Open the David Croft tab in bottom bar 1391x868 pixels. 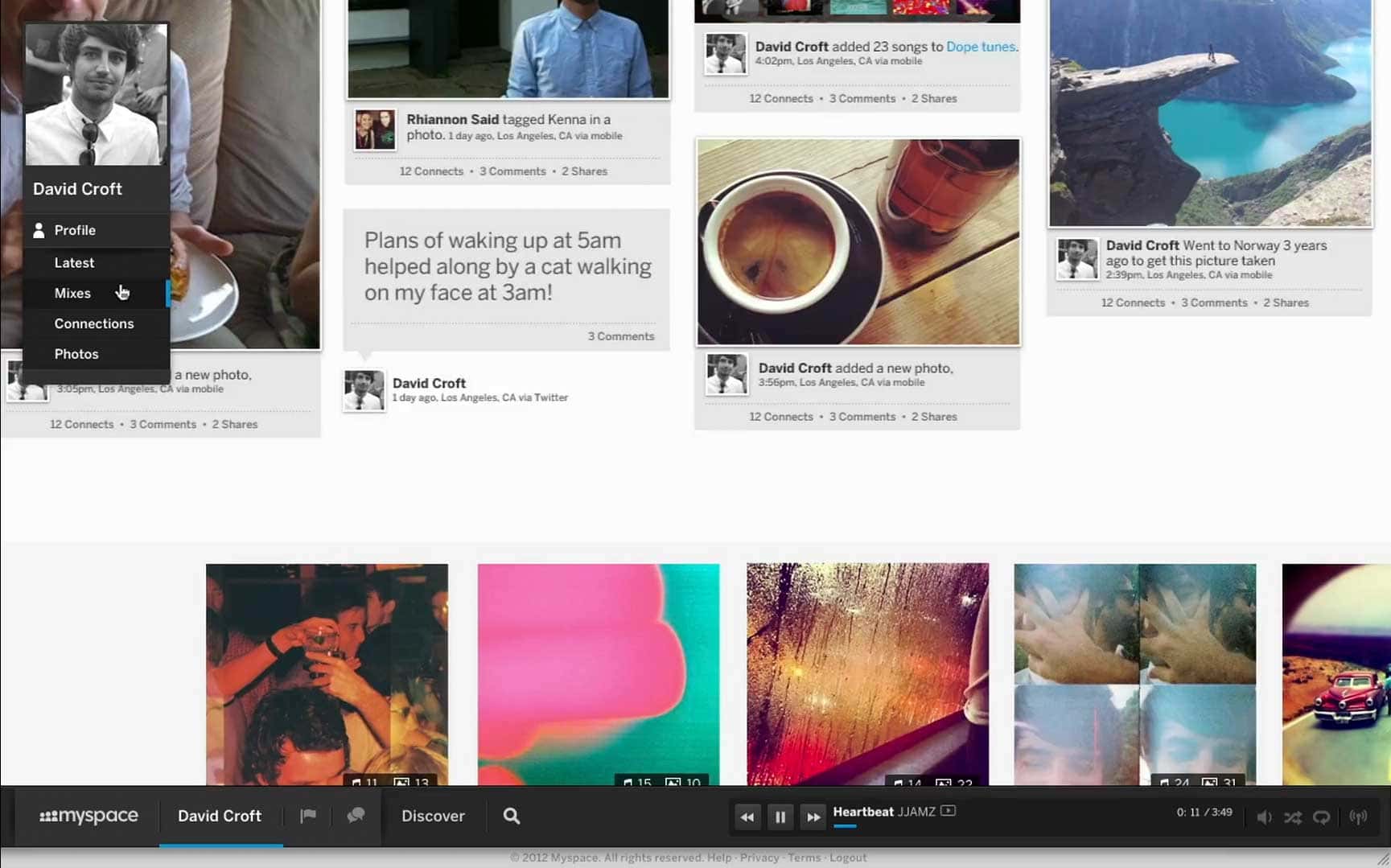coord(220,816)
